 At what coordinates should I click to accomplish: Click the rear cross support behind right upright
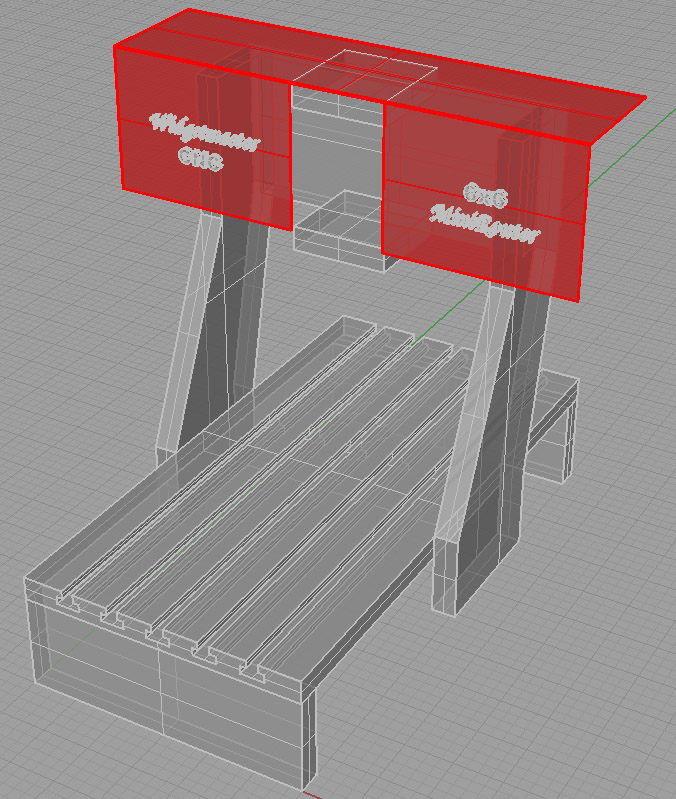551,428
